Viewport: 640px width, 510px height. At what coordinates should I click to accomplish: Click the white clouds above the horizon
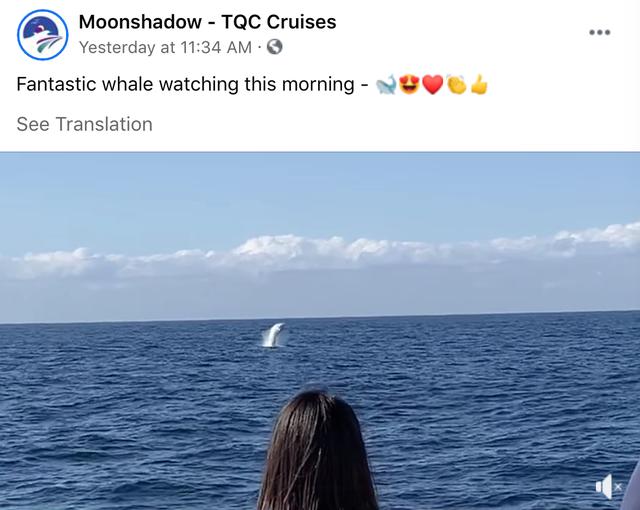coord(320,251)
